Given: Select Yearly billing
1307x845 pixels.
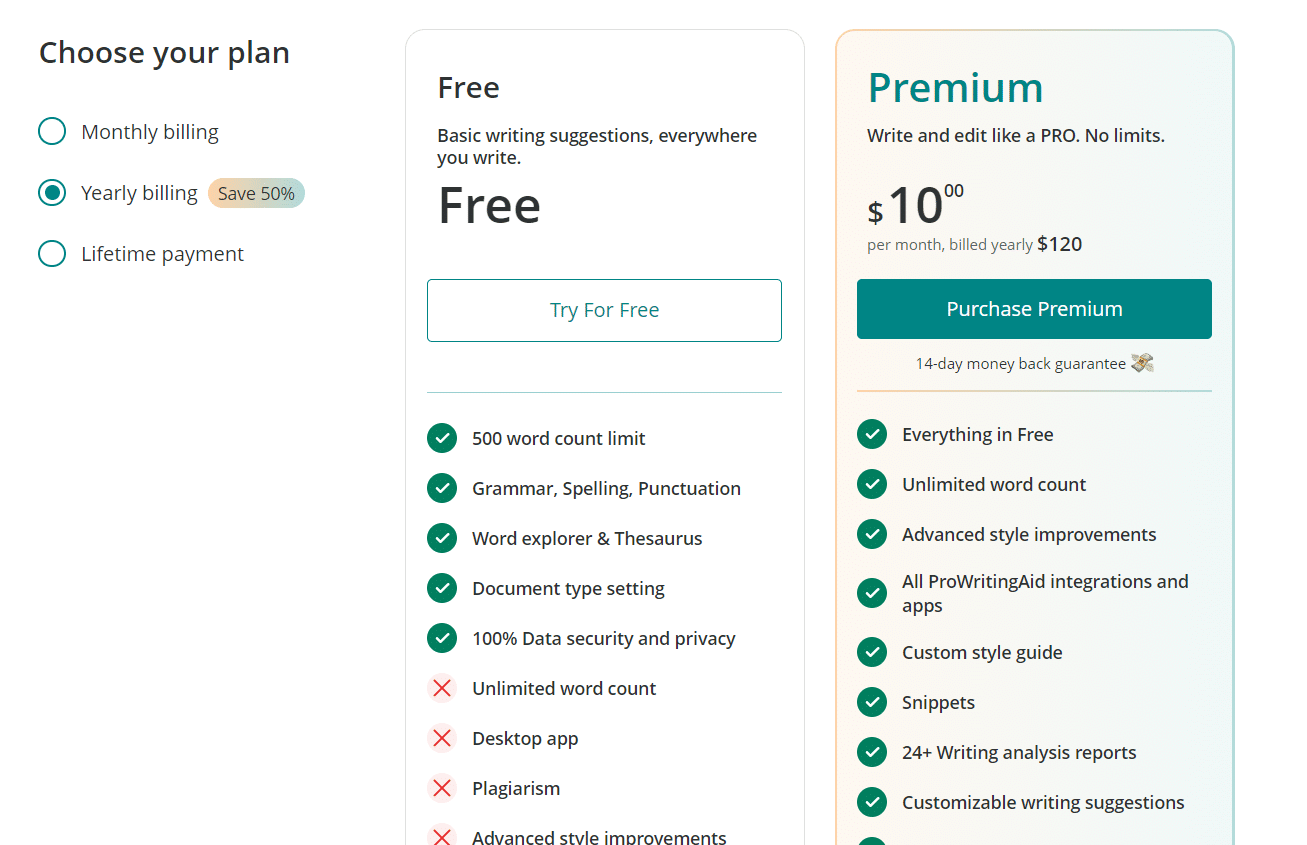Looking at the screenshot, I should [x=51, y=192].
